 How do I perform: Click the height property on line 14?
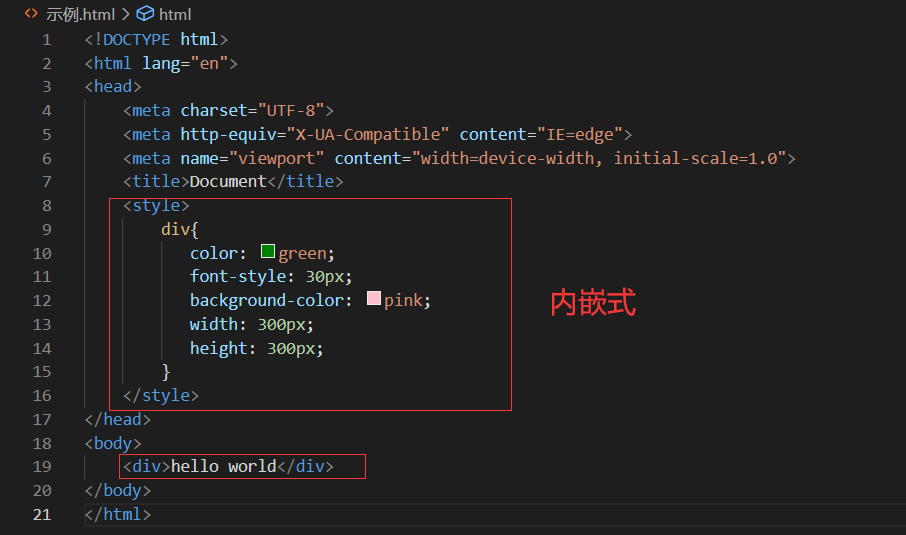pyautogui.click(x=218, y=348)
